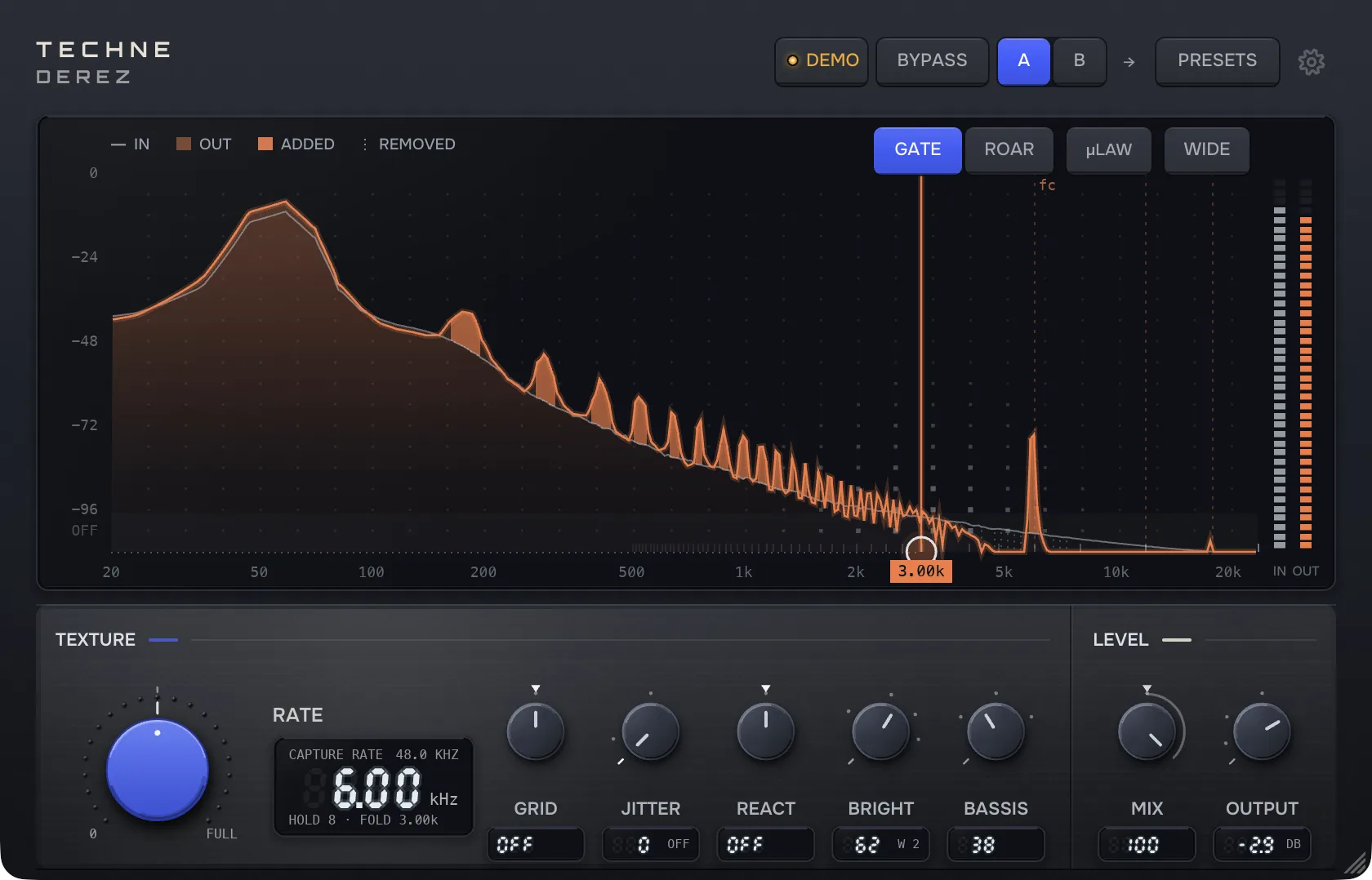Click the orange 3.00k frequency label

tap(921, 571)
